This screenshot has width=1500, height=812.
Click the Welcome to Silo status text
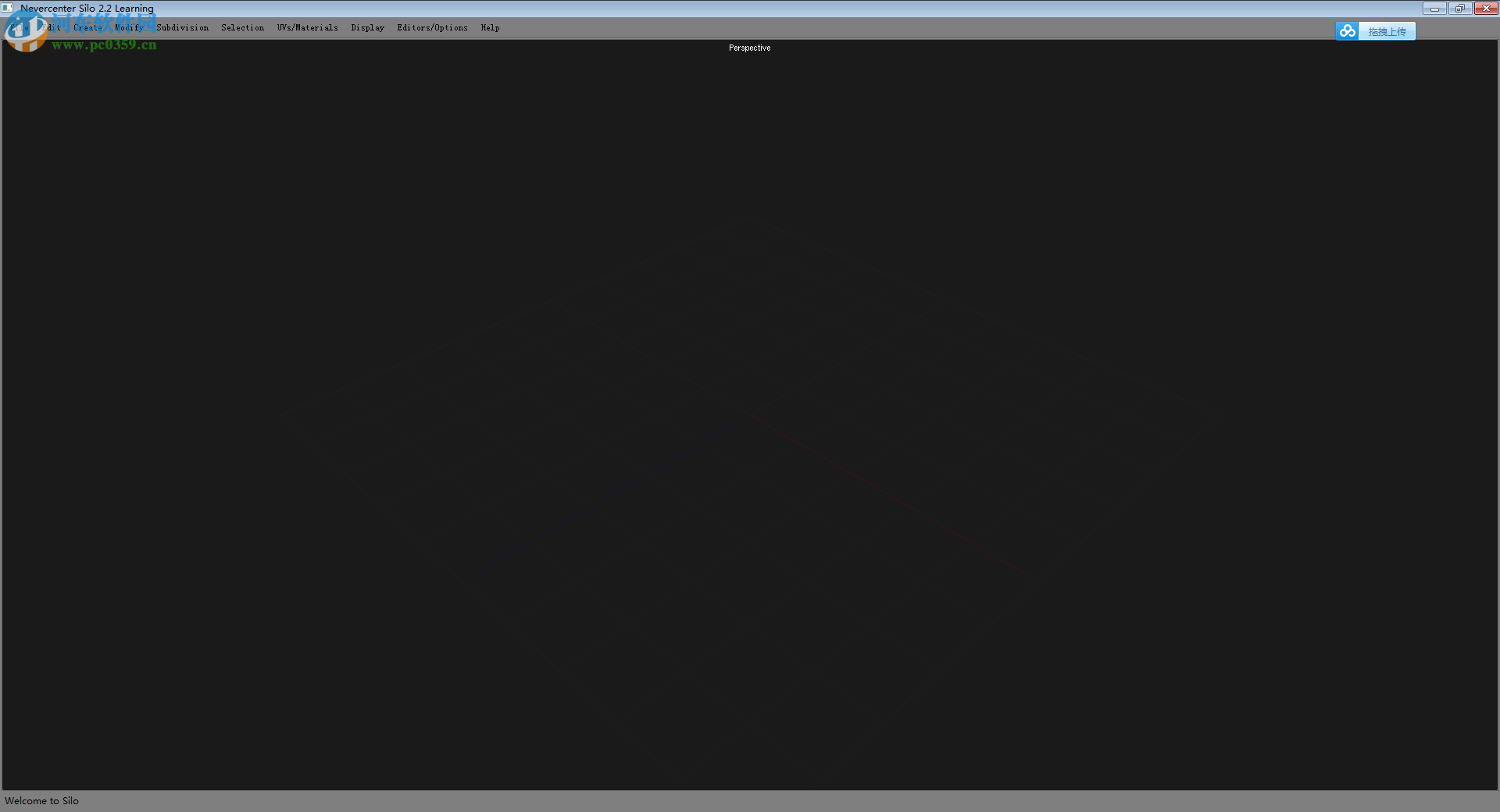[x=41, y=800]
